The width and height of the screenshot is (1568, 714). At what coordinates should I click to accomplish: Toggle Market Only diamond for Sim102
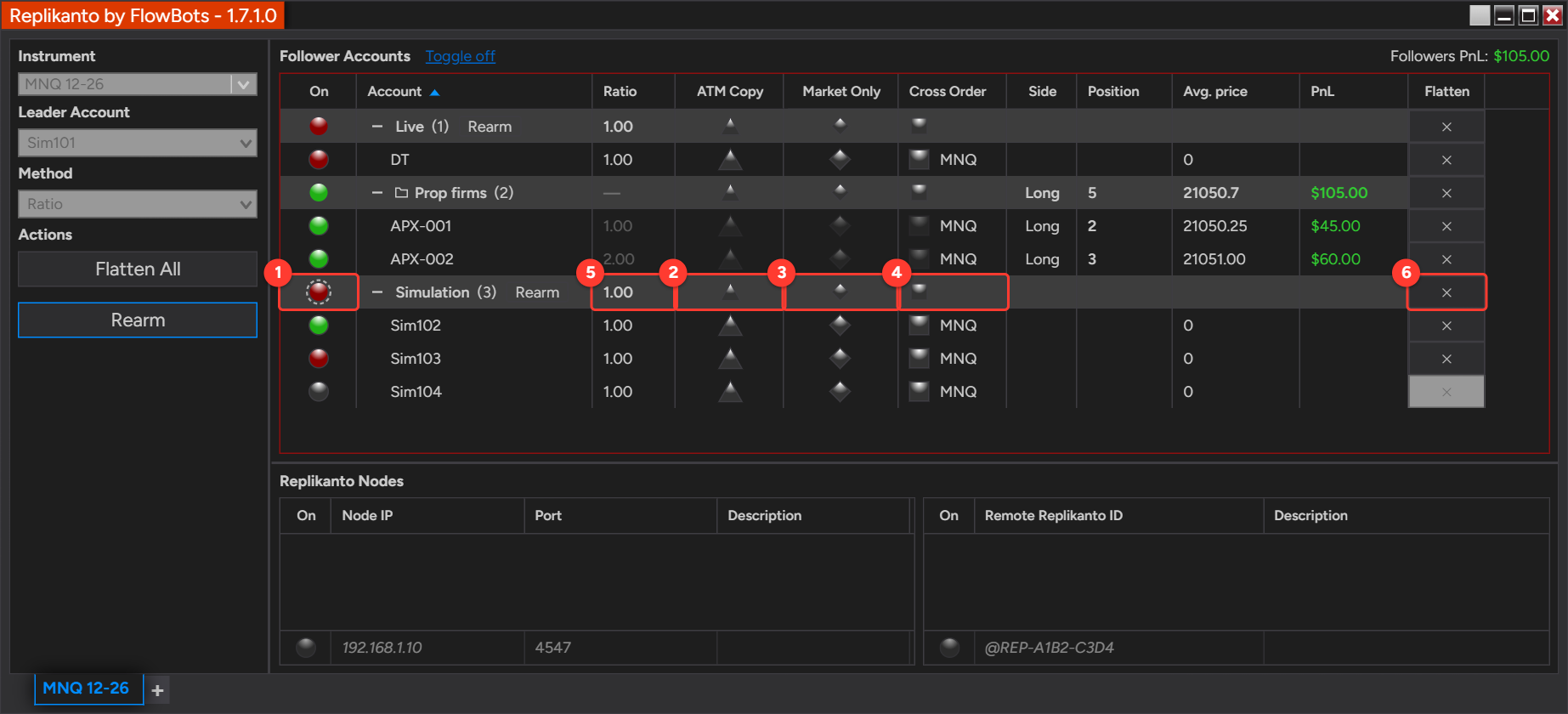840,325
